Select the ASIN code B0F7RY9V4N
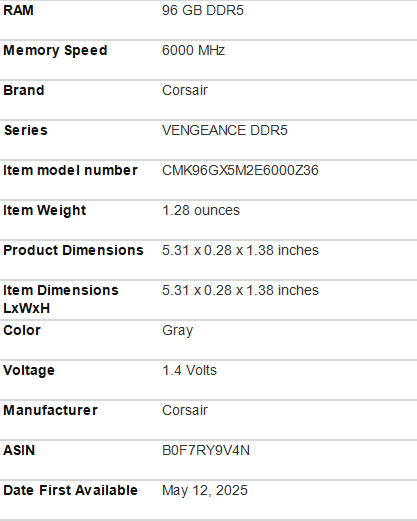 [206, 450]
